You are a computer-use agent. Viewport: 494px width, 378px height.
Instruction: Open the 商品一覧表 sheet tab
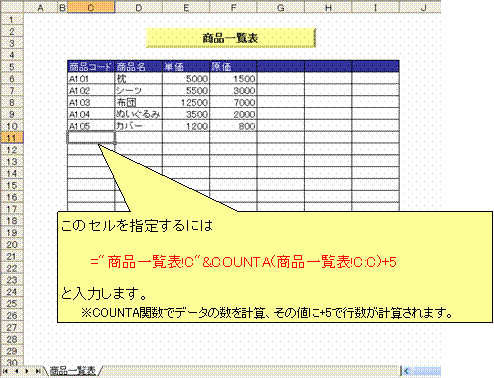point(72,371)
